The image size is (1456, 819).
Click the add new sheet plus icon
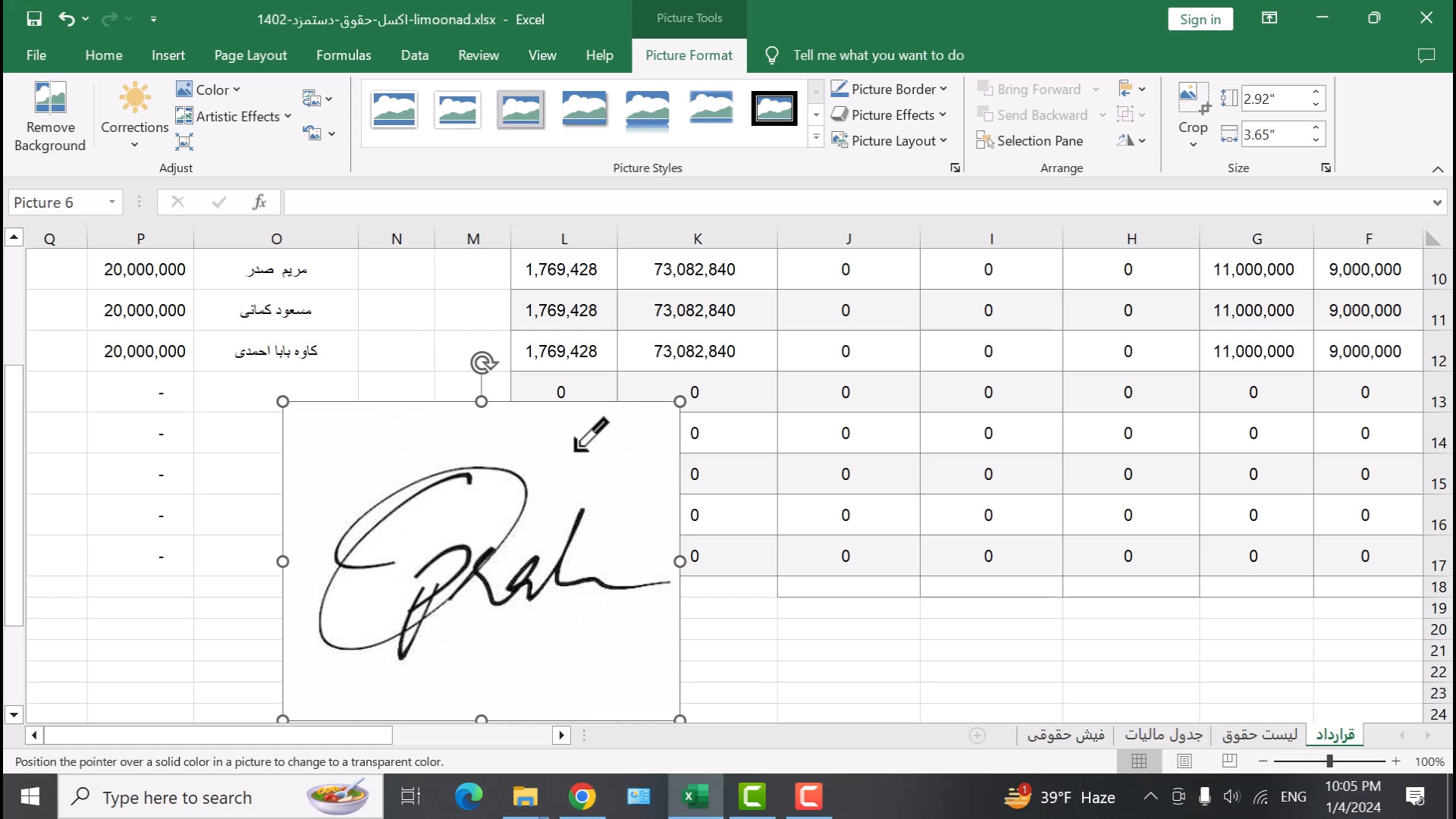coord(977,736)
